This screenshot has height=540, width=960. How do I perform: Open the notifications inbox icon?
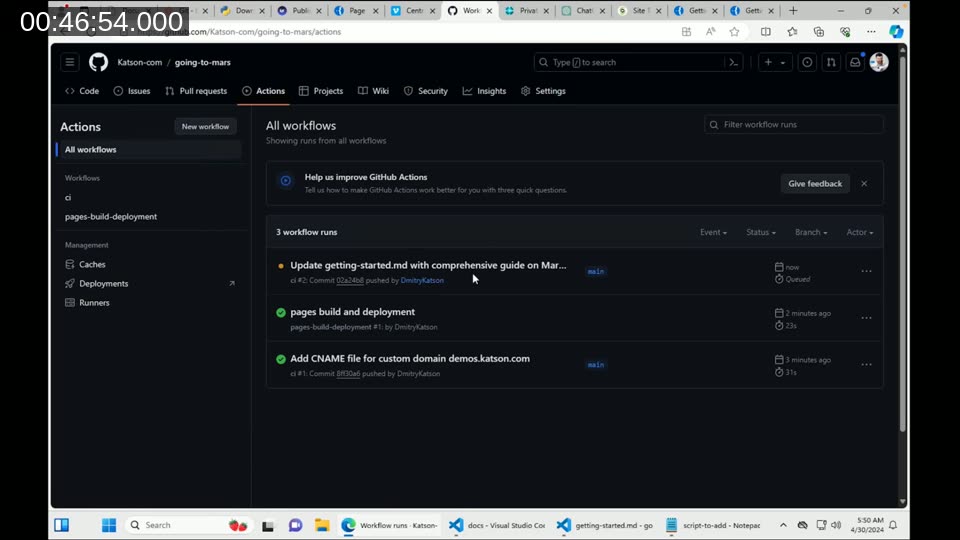(x=855, y=62)
